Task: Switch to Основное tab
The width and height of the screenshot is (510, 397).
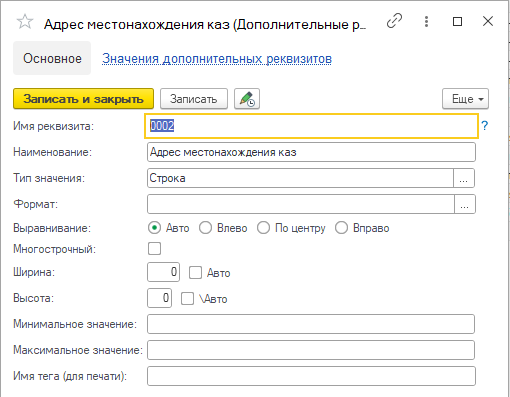Action: coord(52,58)
